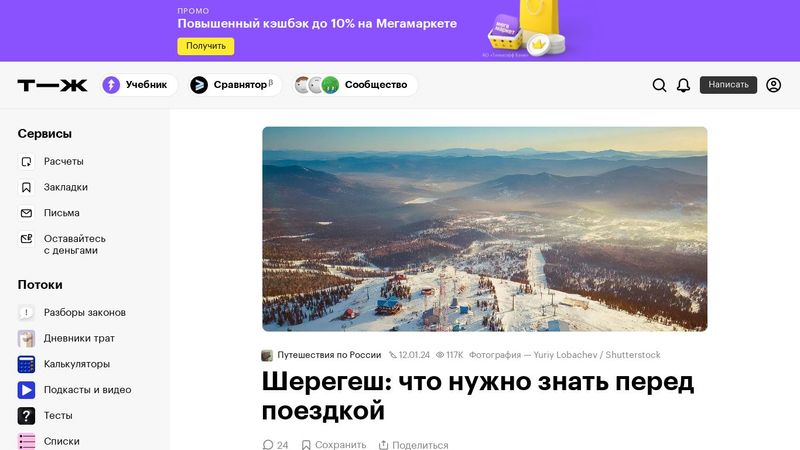Open notifications bell icon
The image size is (800, 450).
[683, 85]
